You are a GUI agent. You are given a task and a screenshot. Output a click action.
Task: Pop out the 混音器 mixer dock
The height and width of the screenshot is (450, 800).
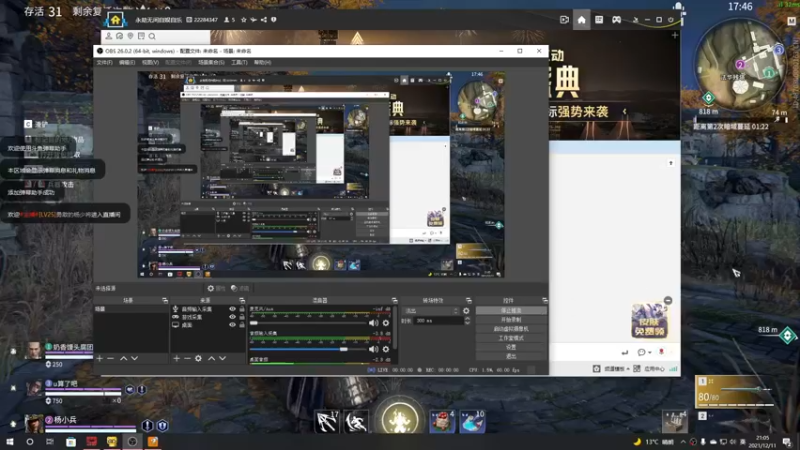click(x=394, y=301)
